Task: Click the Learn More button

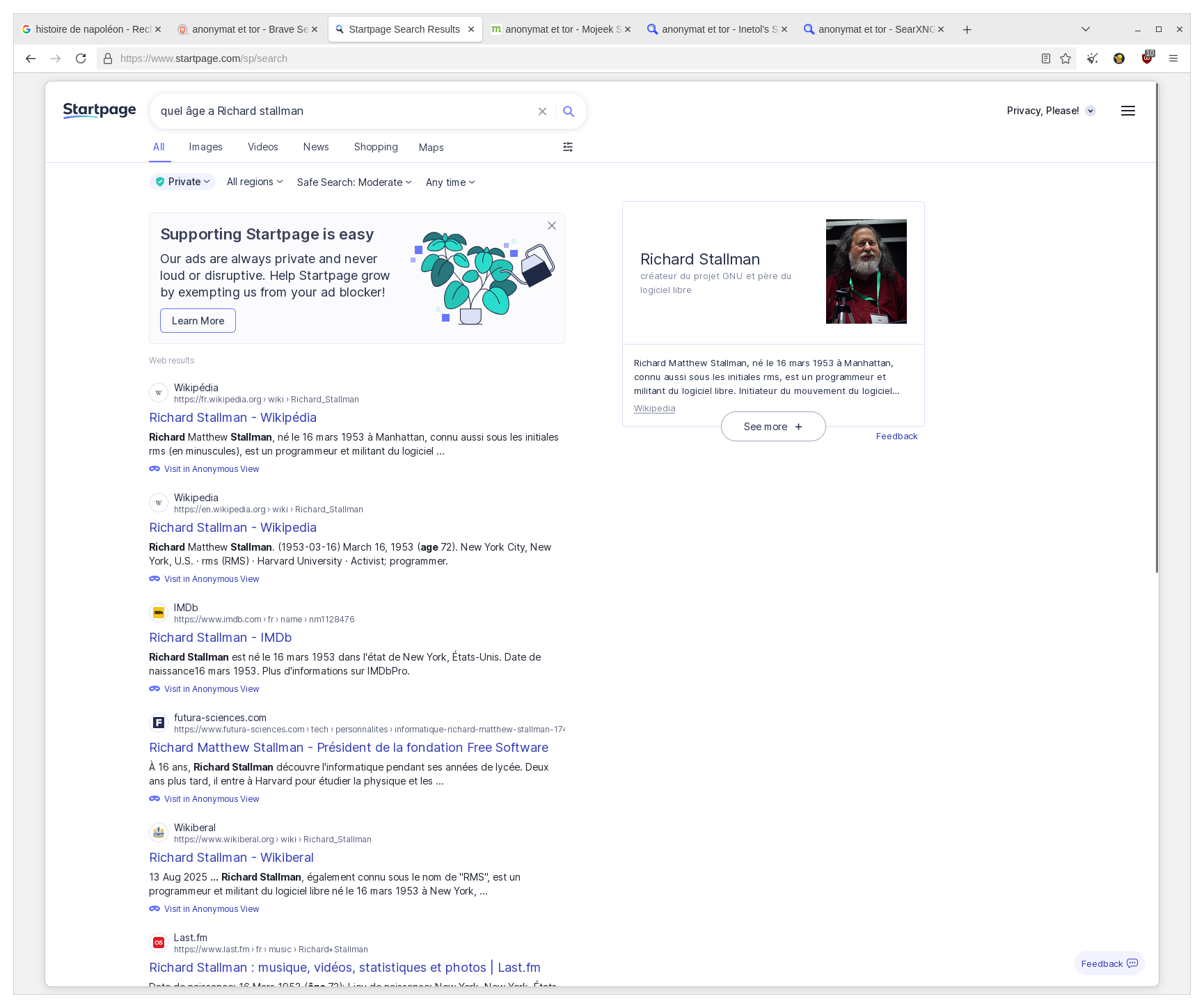Action: coord(198,321)
